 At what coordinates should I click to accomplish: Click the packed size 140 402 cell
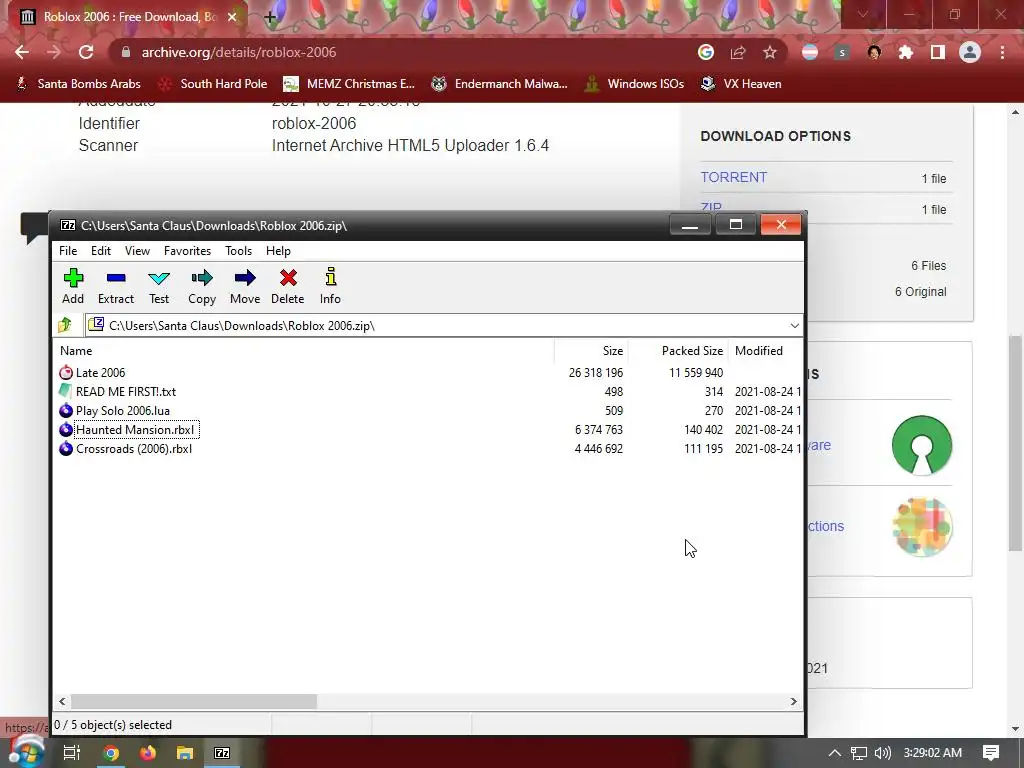coord(703,430)
